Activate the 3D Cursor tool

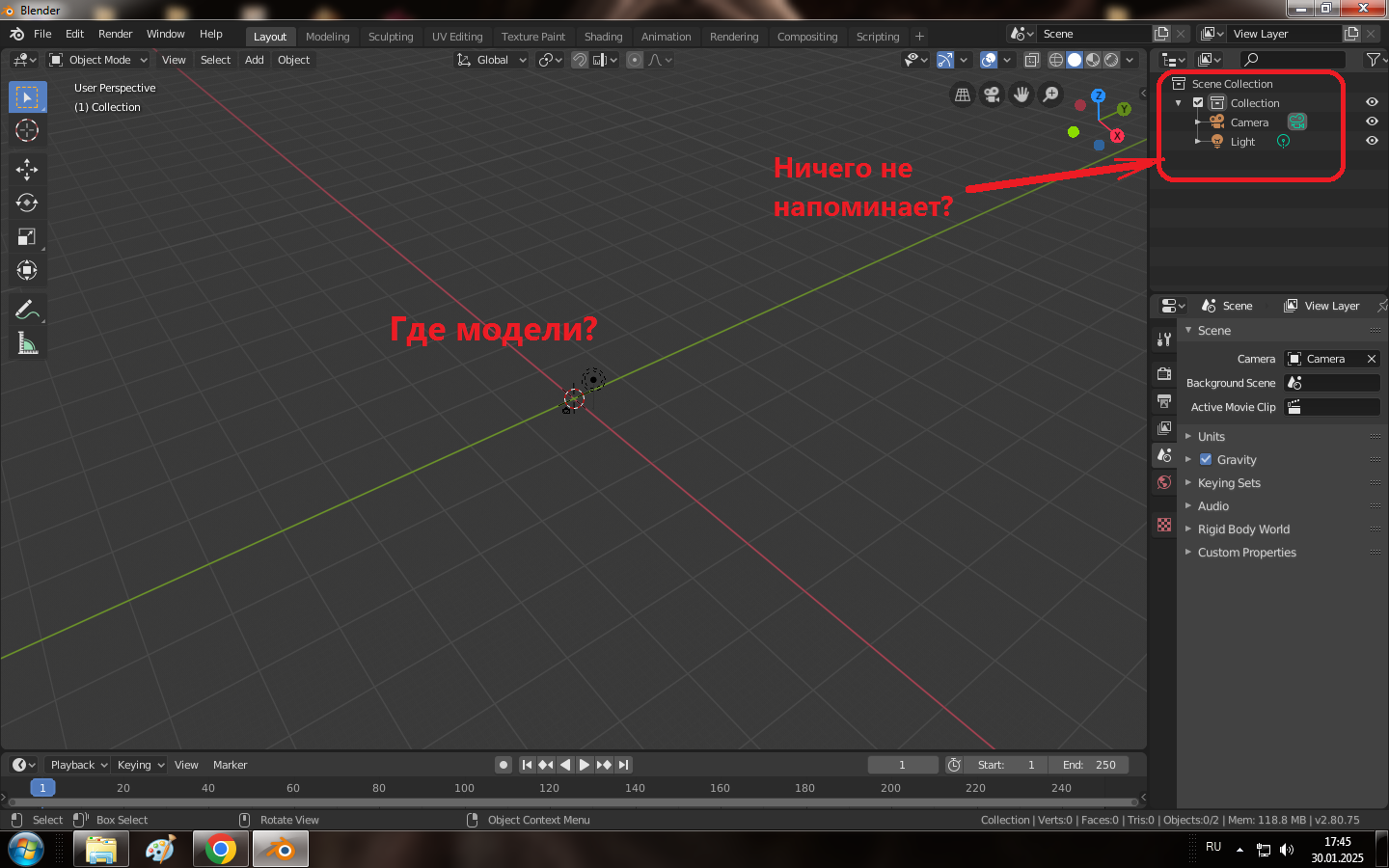(27, 130)
